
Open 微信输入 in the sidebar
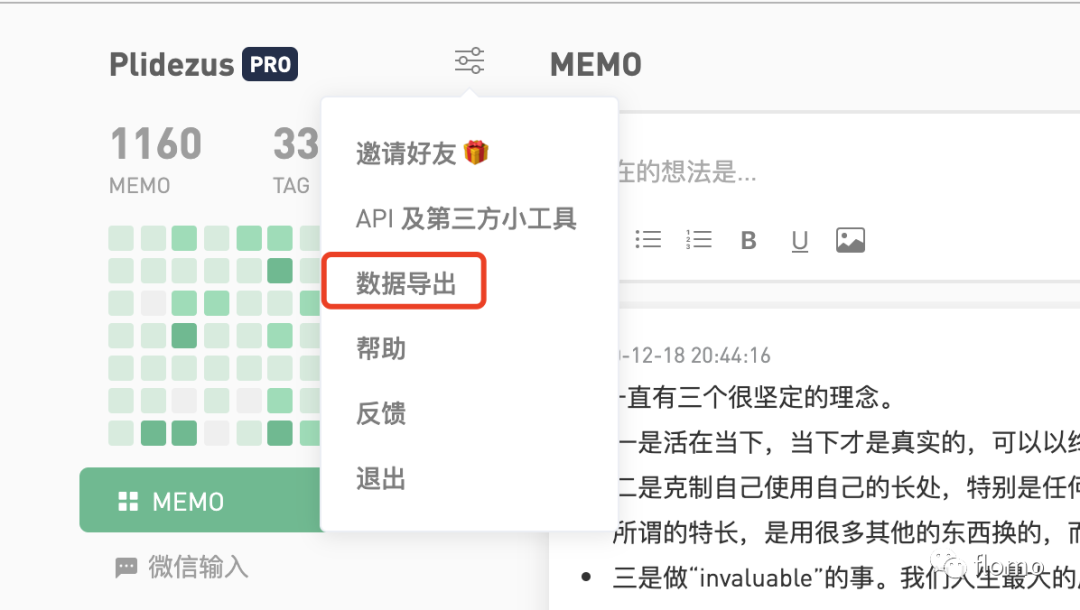[x=181, y=567]
